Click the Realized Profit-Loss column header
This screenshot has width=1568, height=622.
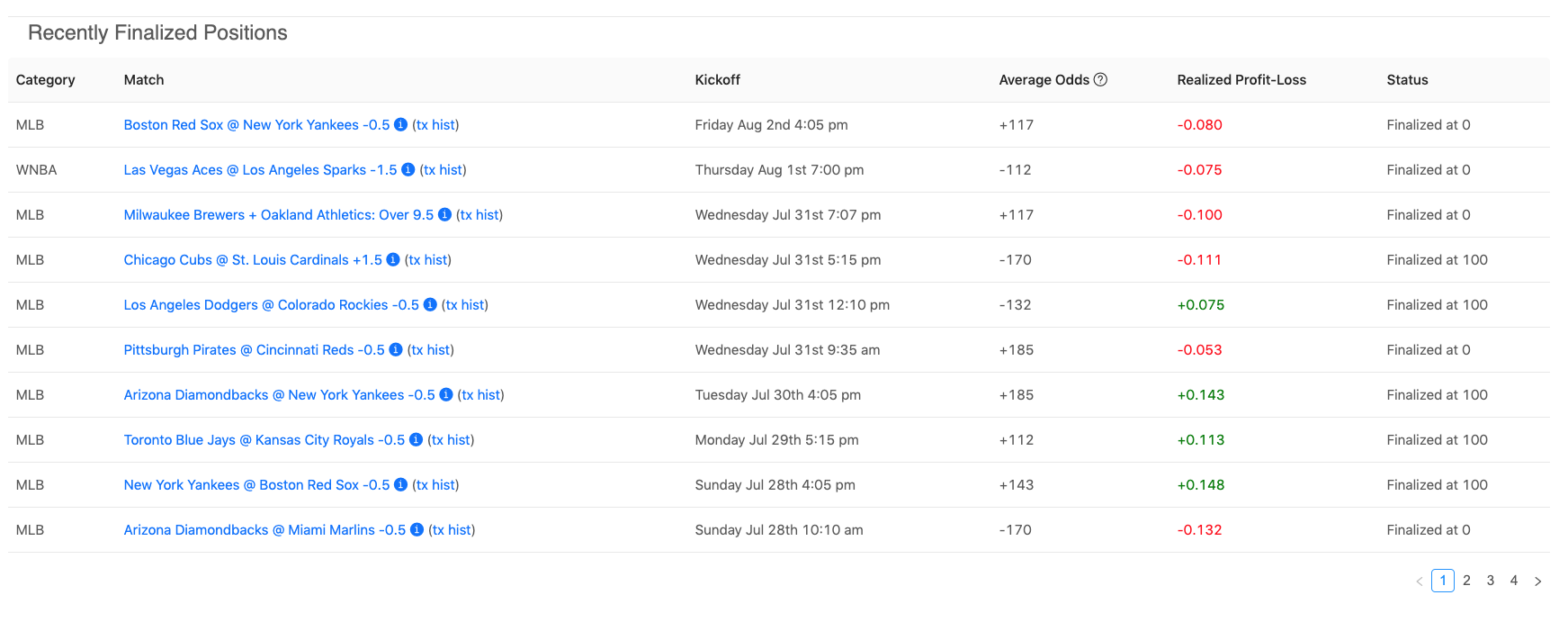tap(1241, 80)
